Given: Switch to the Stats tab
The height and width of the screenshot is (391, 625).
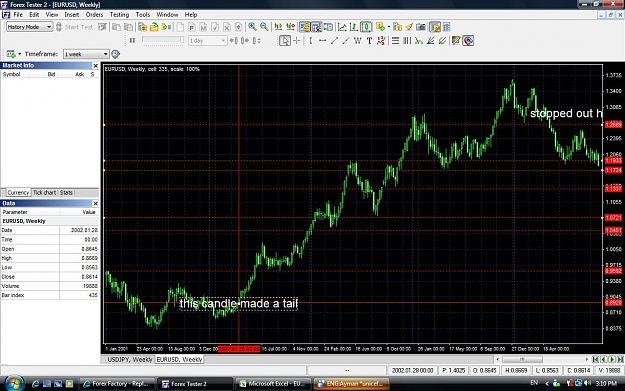Looking at the screenshot, I should coord(66,193).
